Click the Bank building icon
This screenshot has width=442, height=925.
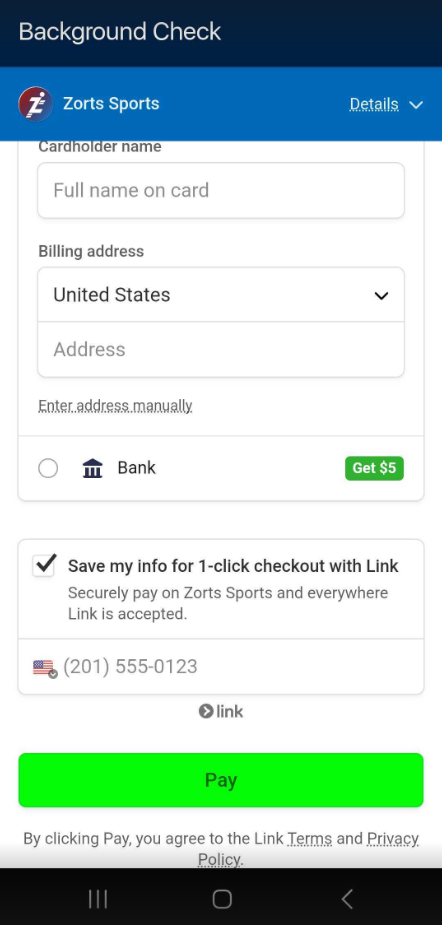coord(93,468)
